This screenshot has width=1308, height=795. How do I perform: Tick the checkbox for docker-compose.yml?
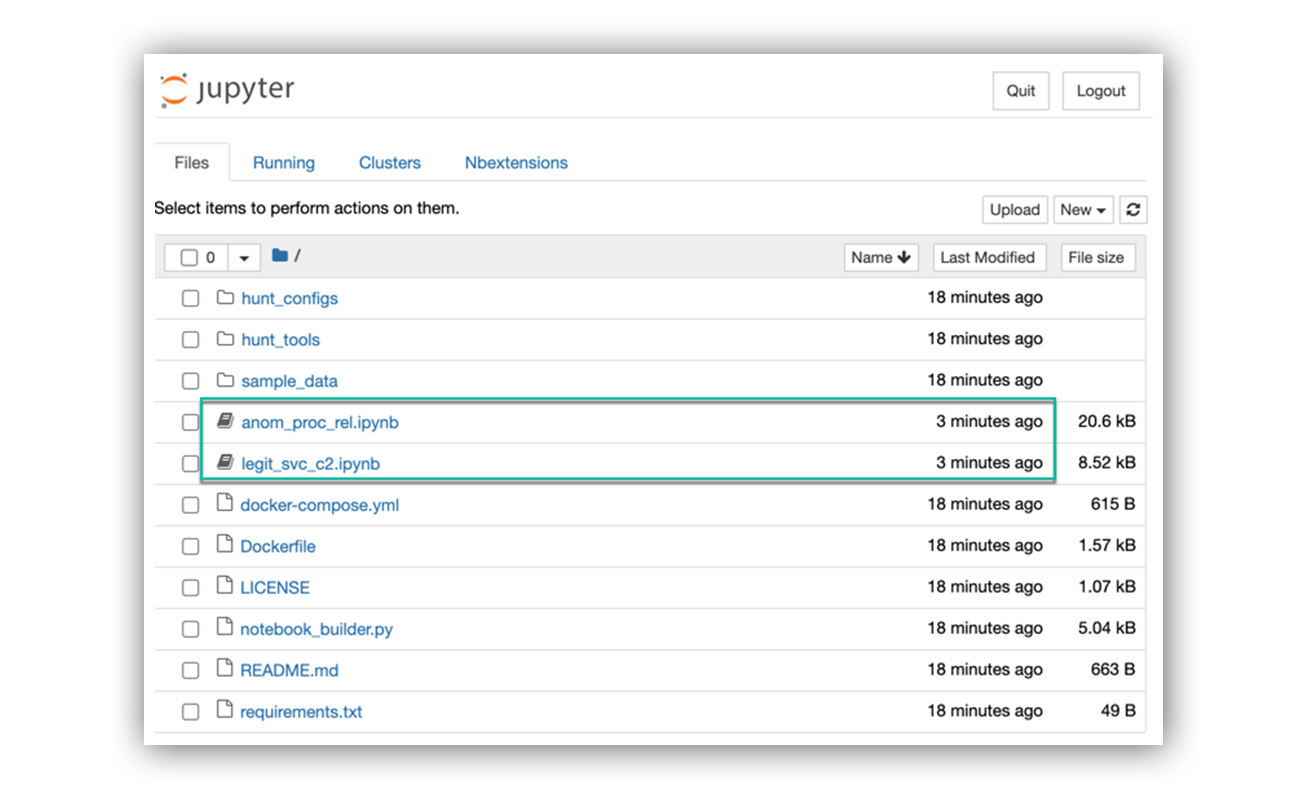pyautogui.click(x=190, y=505)
